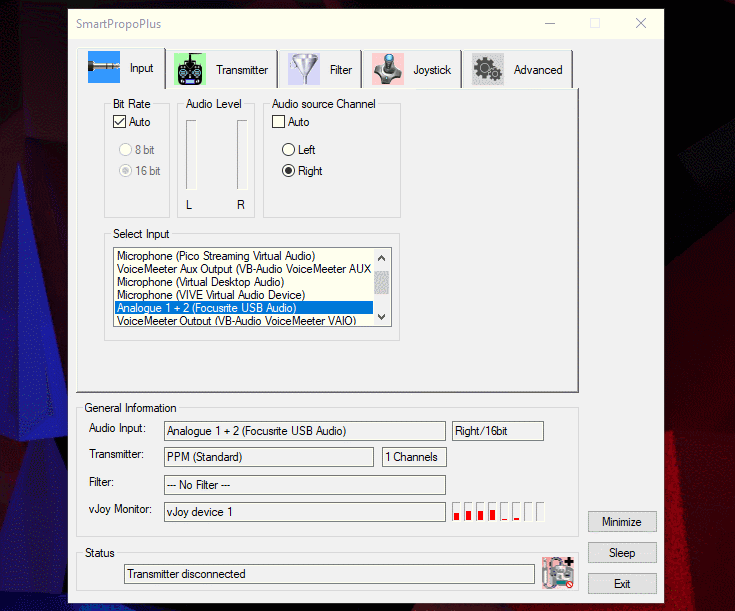The width and height of the screenshot is (735, 611).
Task: Click the vJoy device 1 field
Action: pos(305,512)
